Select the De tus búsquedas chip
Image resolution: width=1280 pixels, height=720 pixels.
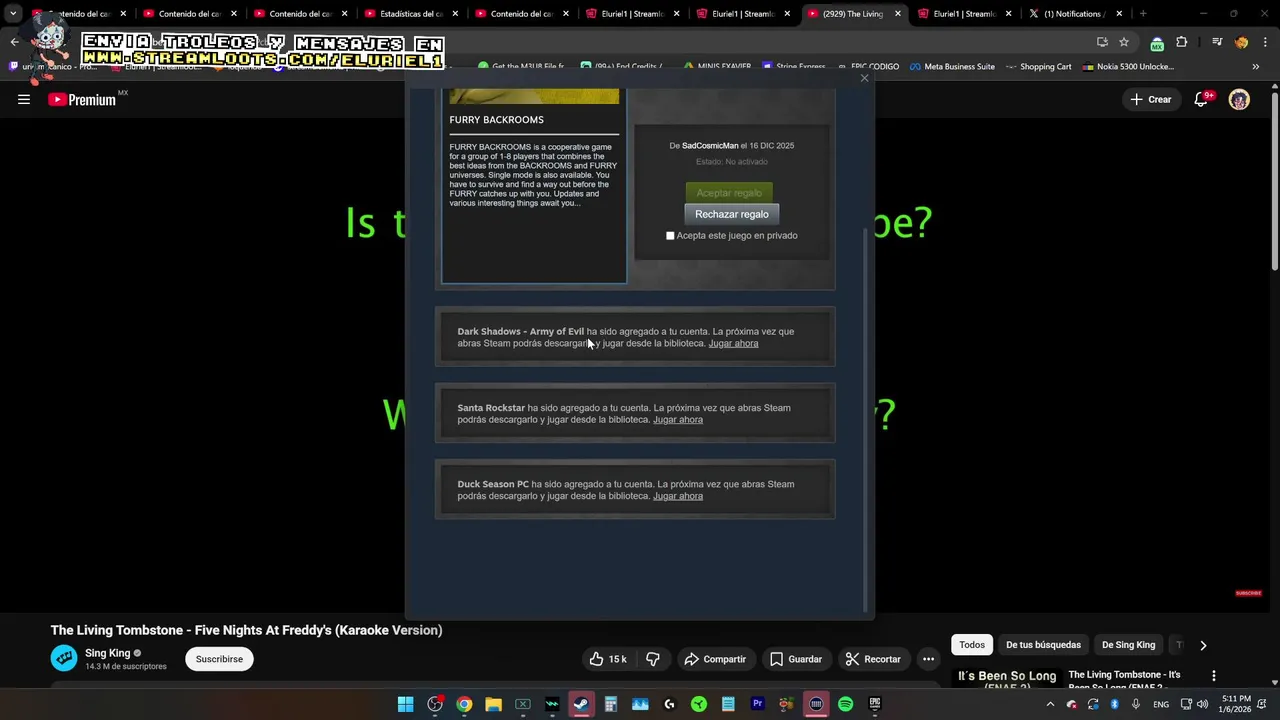1043,645
